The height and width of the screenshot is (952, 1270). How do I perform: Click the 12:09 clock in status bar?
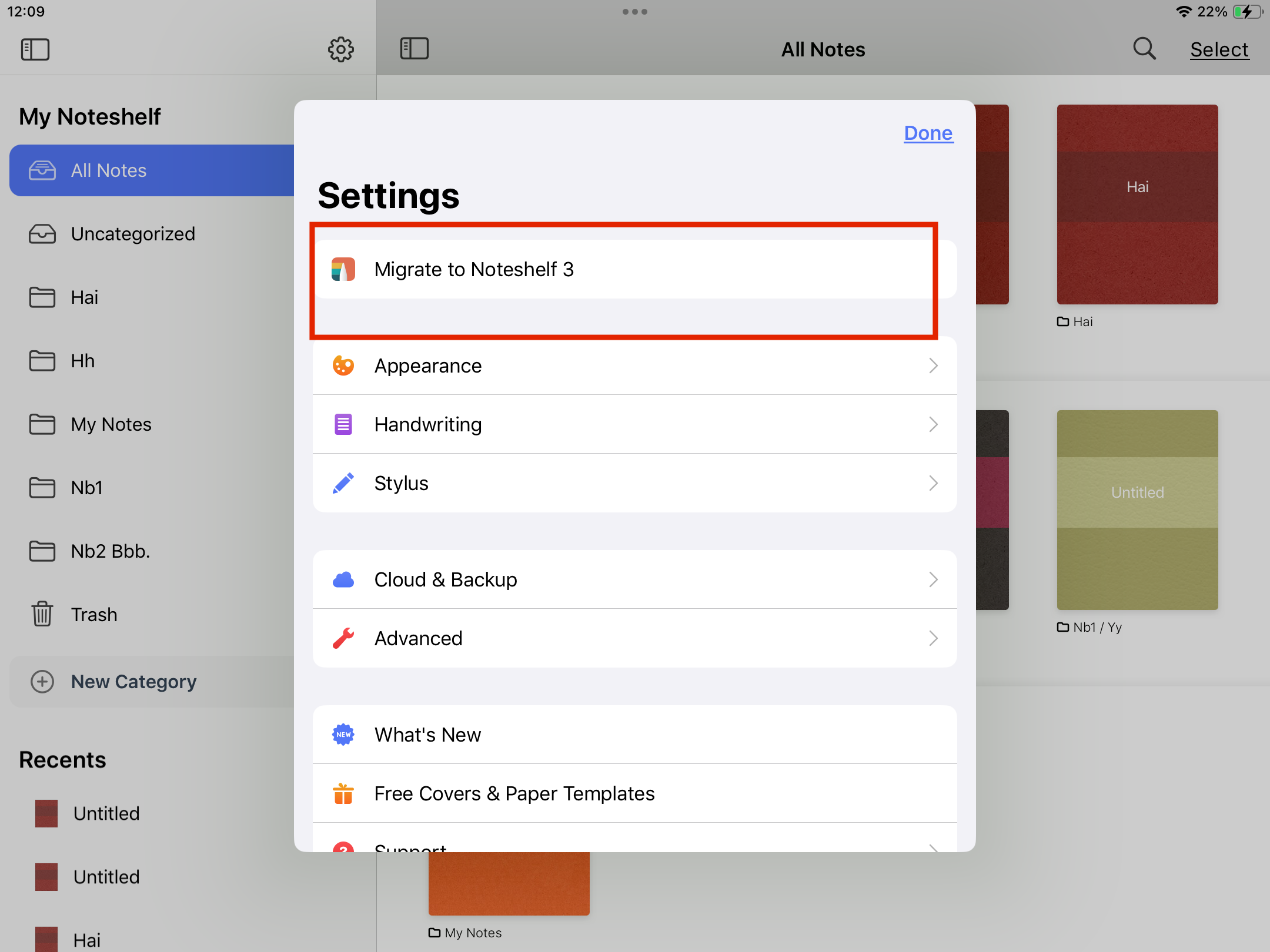tap(26, 12)
